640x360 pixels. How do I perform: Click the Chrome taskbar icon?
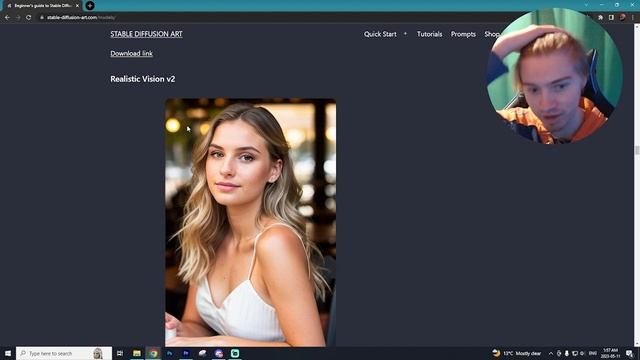(153, 353)
